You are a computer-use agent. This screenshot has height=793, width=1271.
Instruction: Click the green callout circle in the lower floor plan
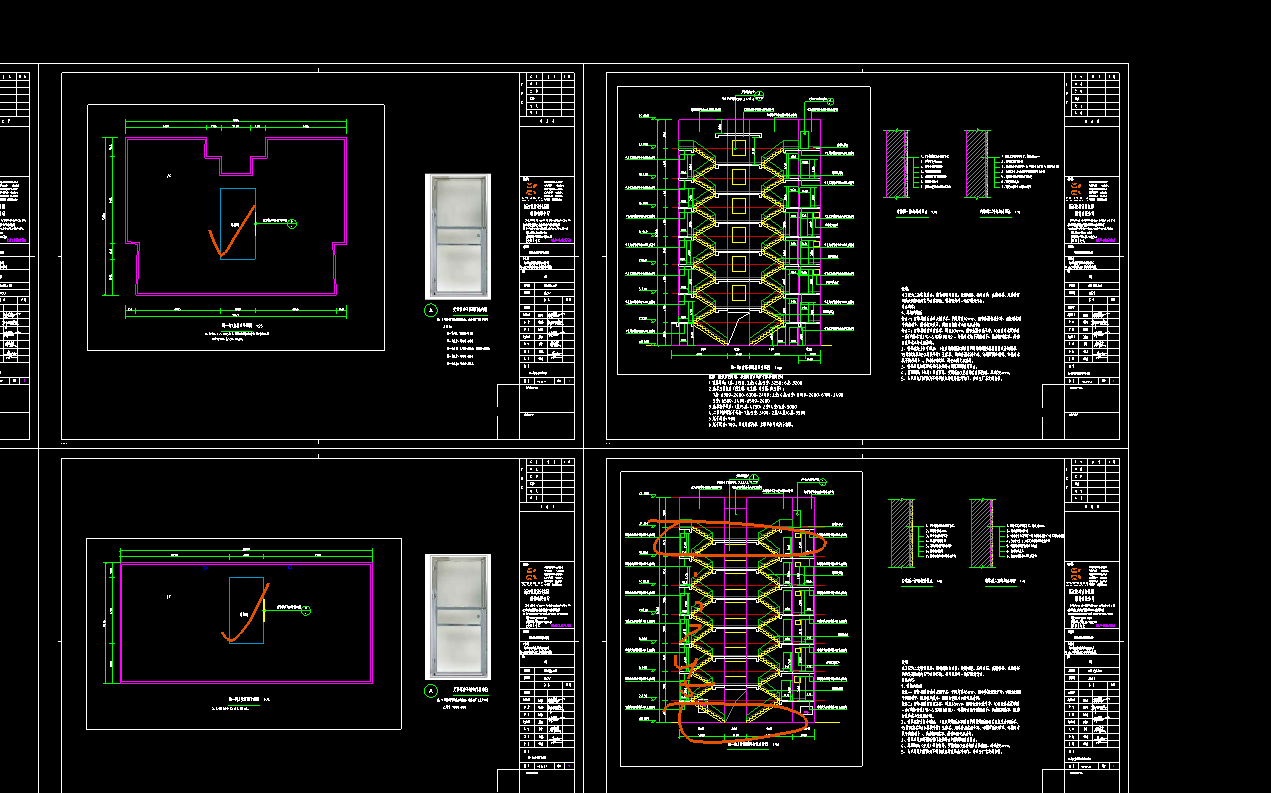306,610
